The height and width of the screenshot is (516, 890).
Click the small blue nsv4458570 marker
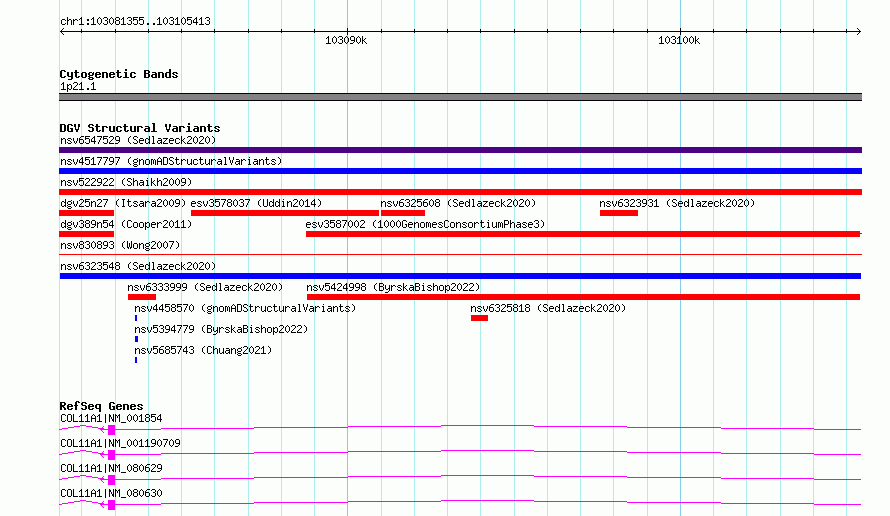136,318
